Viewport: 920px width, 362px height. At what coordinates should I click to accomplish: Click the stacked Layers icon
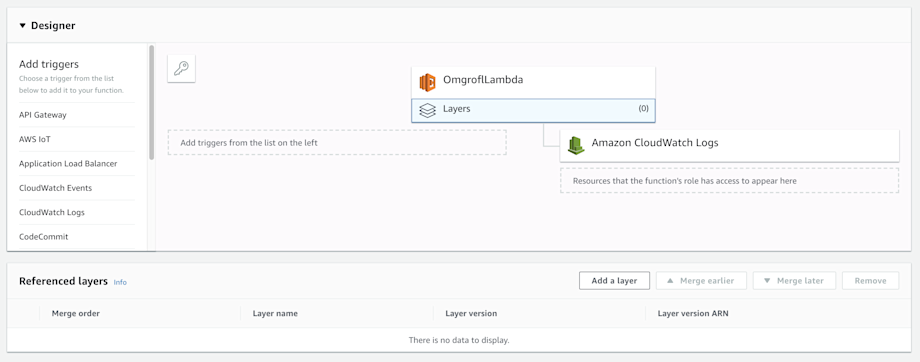[x=428, y=110]
